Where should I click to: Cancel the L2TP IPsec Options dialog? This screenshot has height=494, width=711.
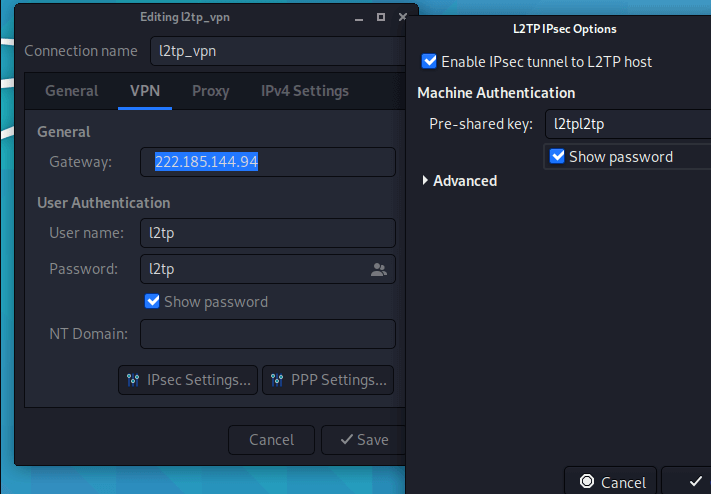tap(611, 482)
